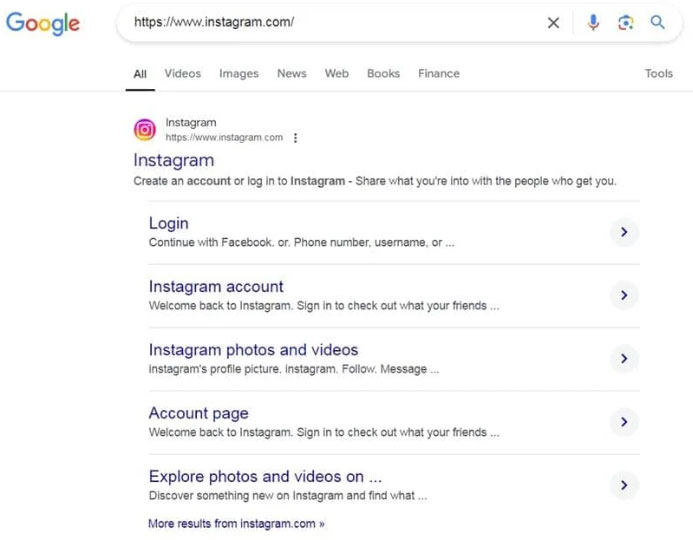Expand Instagram photos and videos chevron
Viewport: 693px width, 540px height.
click(x=624, y=358)
